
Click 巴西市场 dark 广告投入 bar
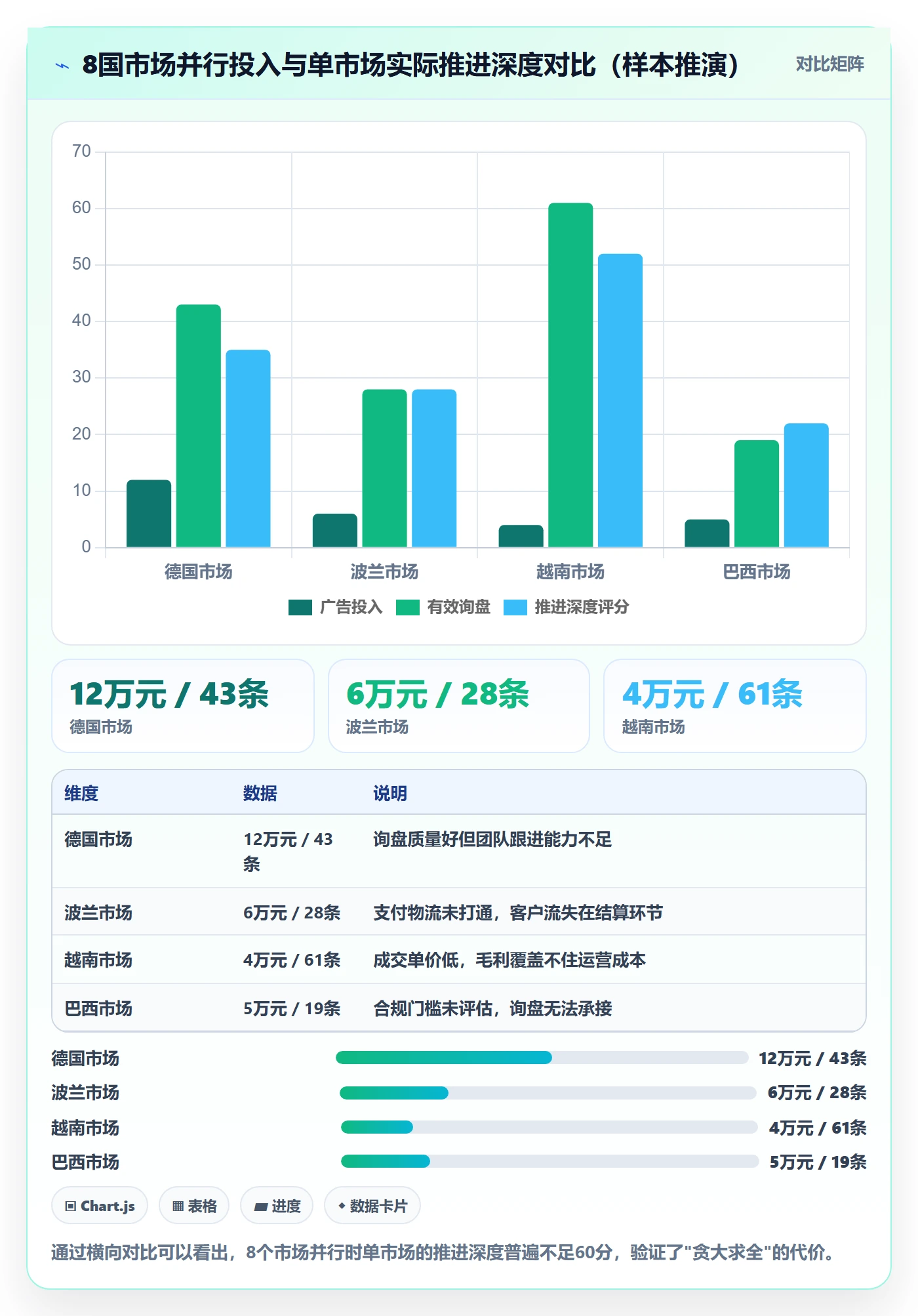point(707,533)
